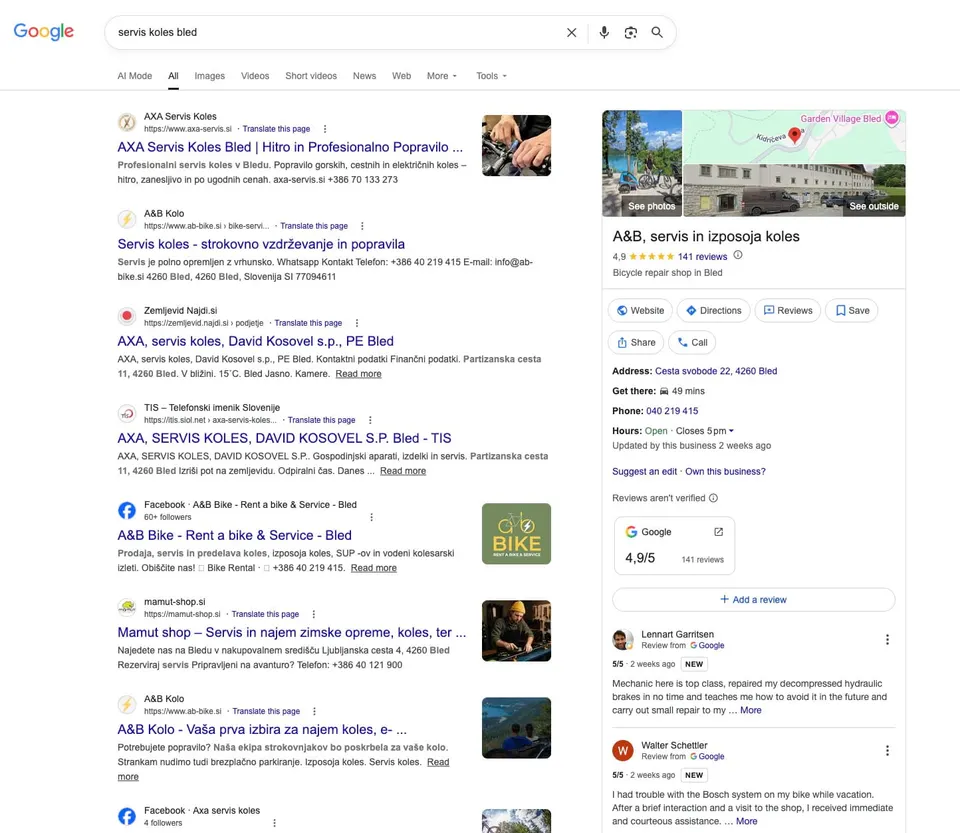Click Garden Village Bled hotel marker

(x=892, y=118)
